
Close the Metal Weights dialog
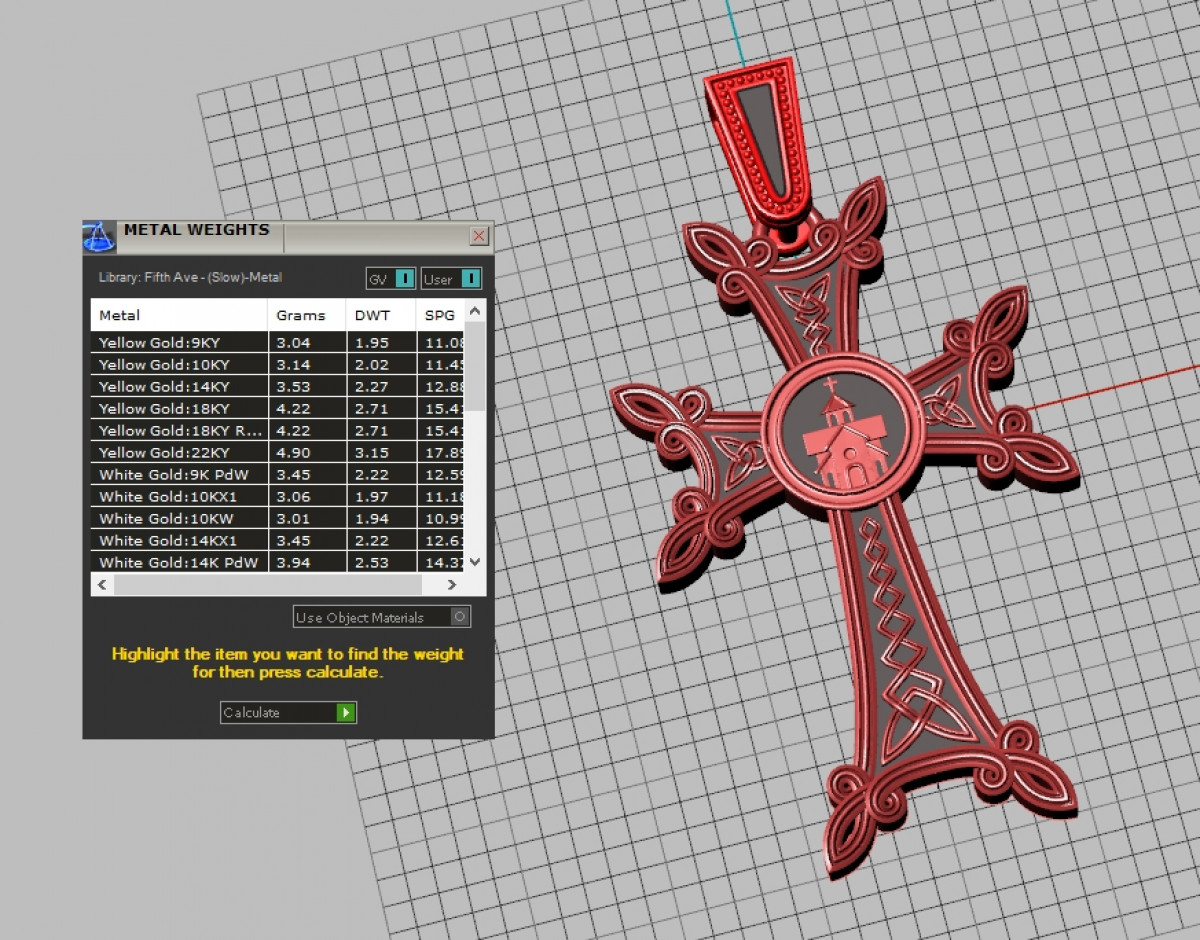(479, 236)
